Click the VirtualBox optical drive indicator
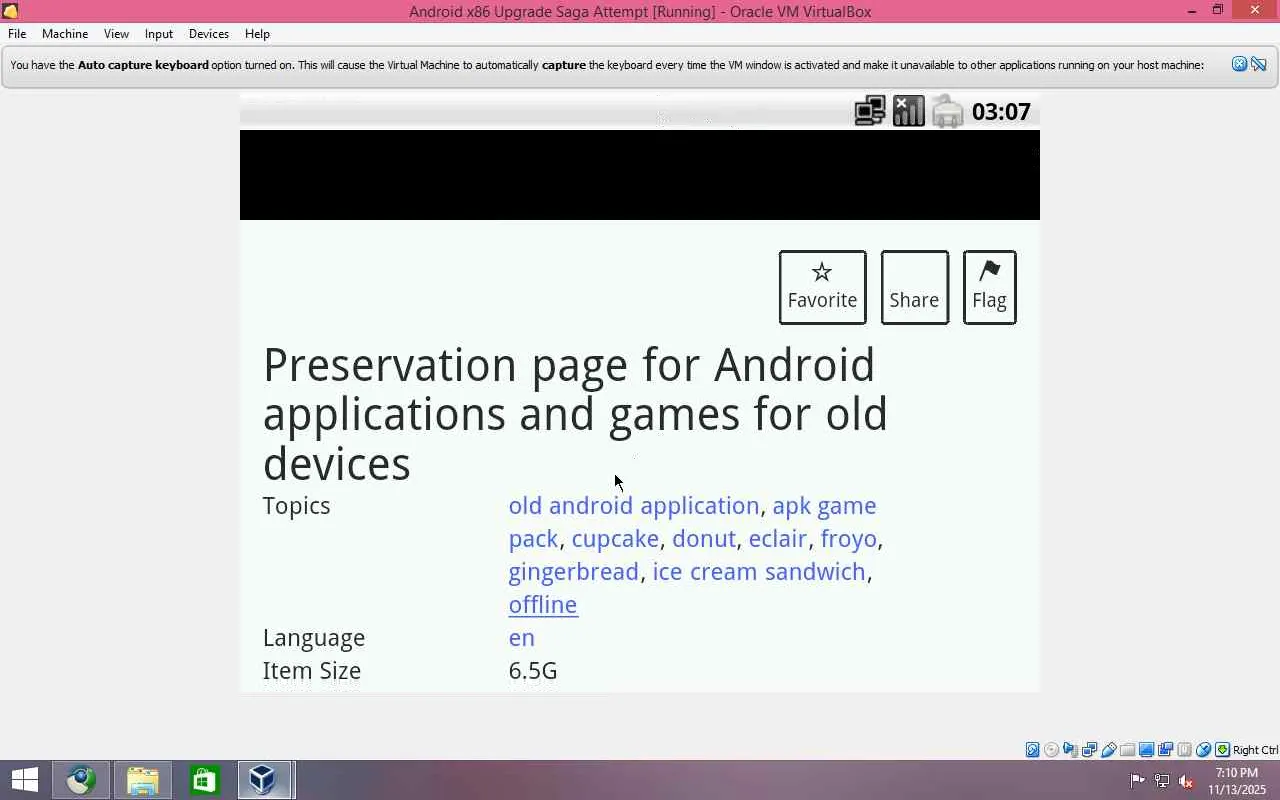The image size is (1280, 800). [1051, 750]
